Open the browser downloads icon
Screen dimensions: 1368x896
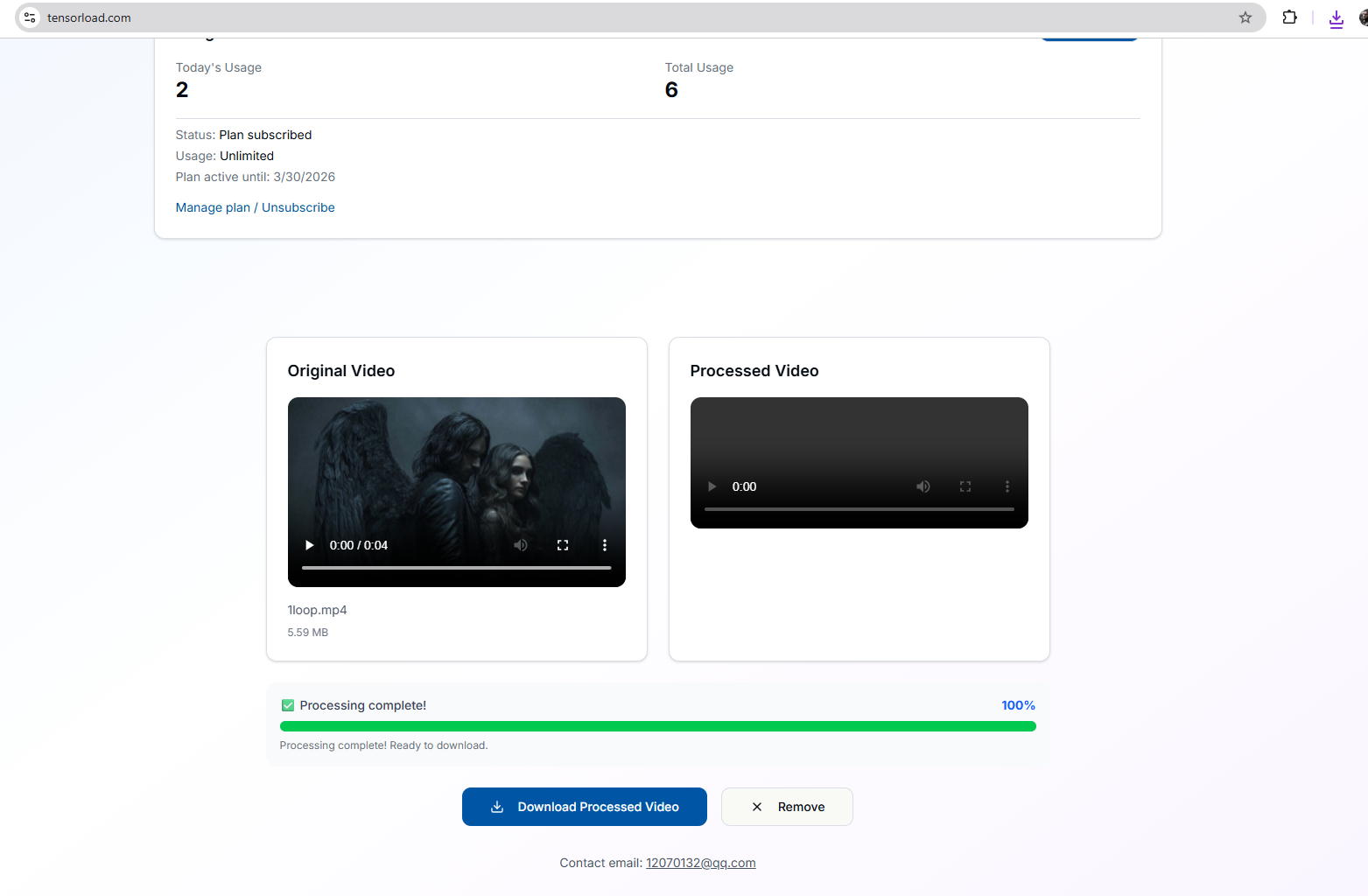point(1336,17)
